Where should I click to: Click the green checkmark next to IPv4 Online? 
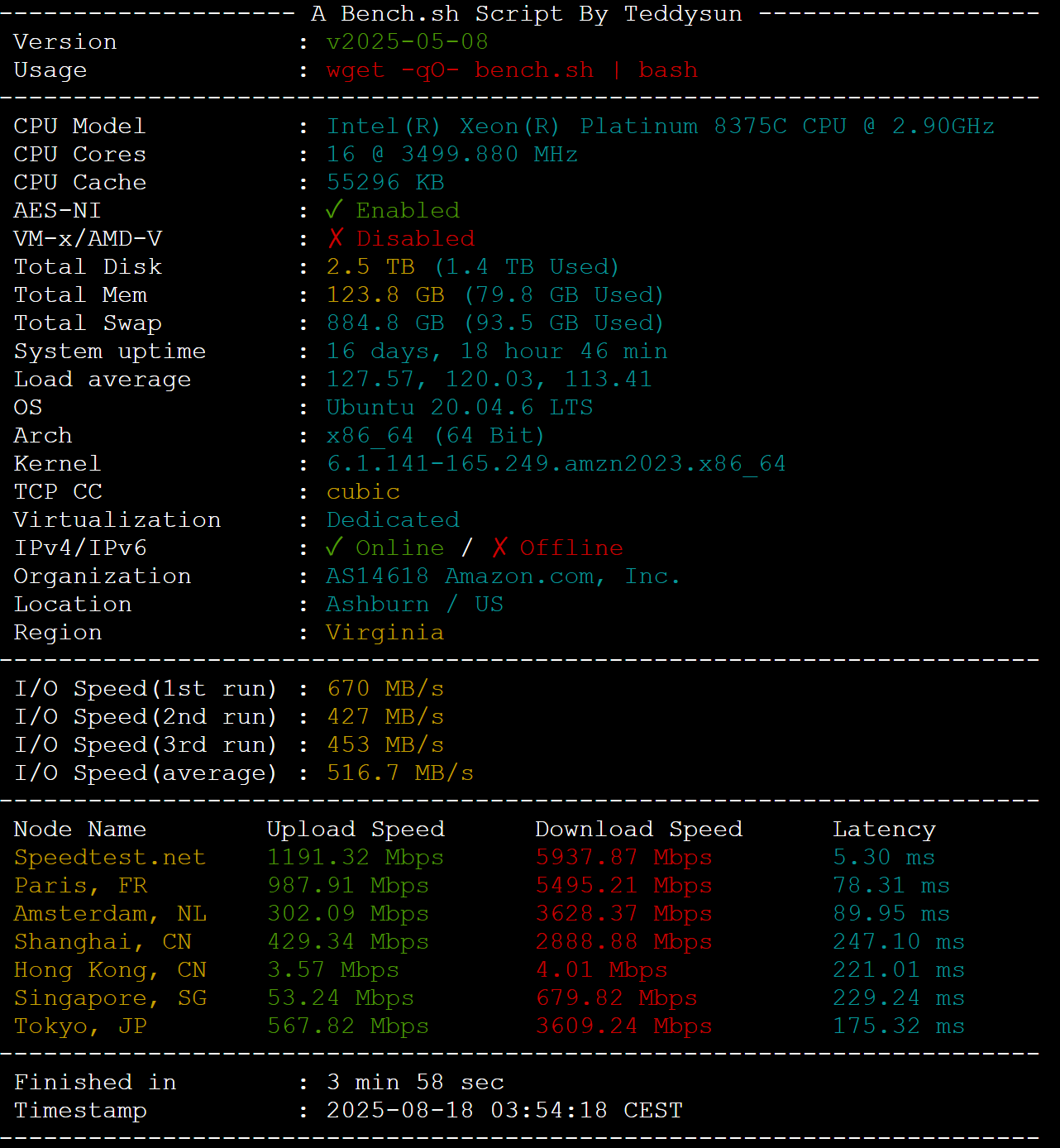tap(334, 548)
